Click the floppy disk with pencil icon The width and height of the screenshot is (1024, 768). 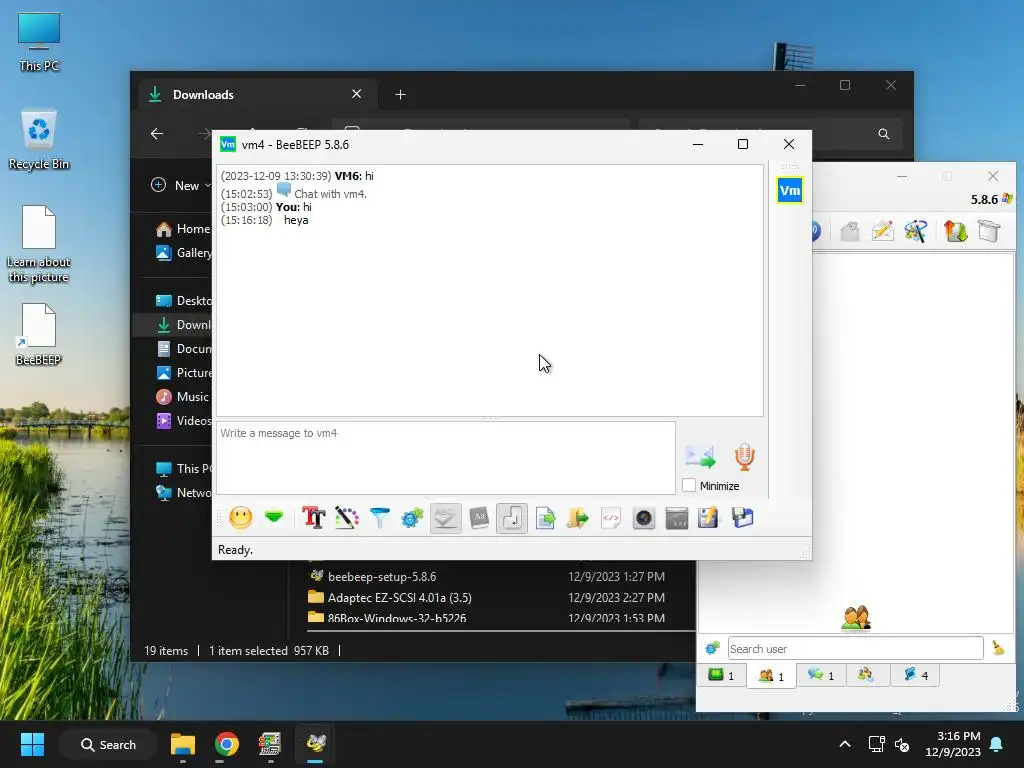pyautogui.click(x=709, y=518)
